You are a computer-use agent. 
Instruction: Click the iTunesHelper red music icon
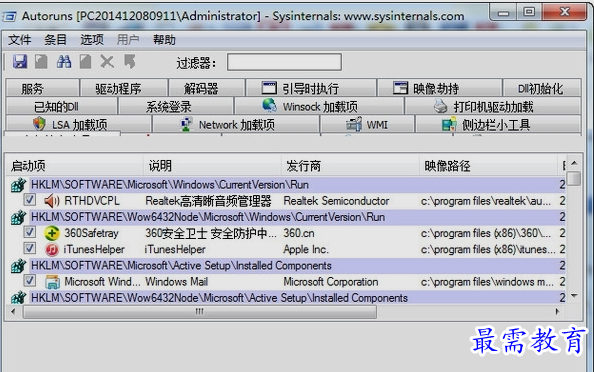pos(52,249)
